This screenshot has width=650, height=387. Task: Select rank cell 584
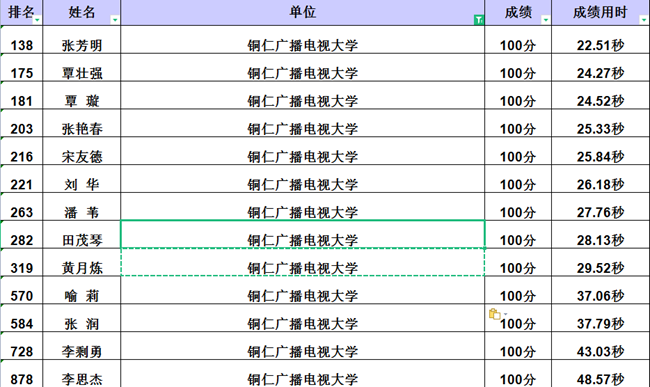pyautogui.click(x=22, y=318)
